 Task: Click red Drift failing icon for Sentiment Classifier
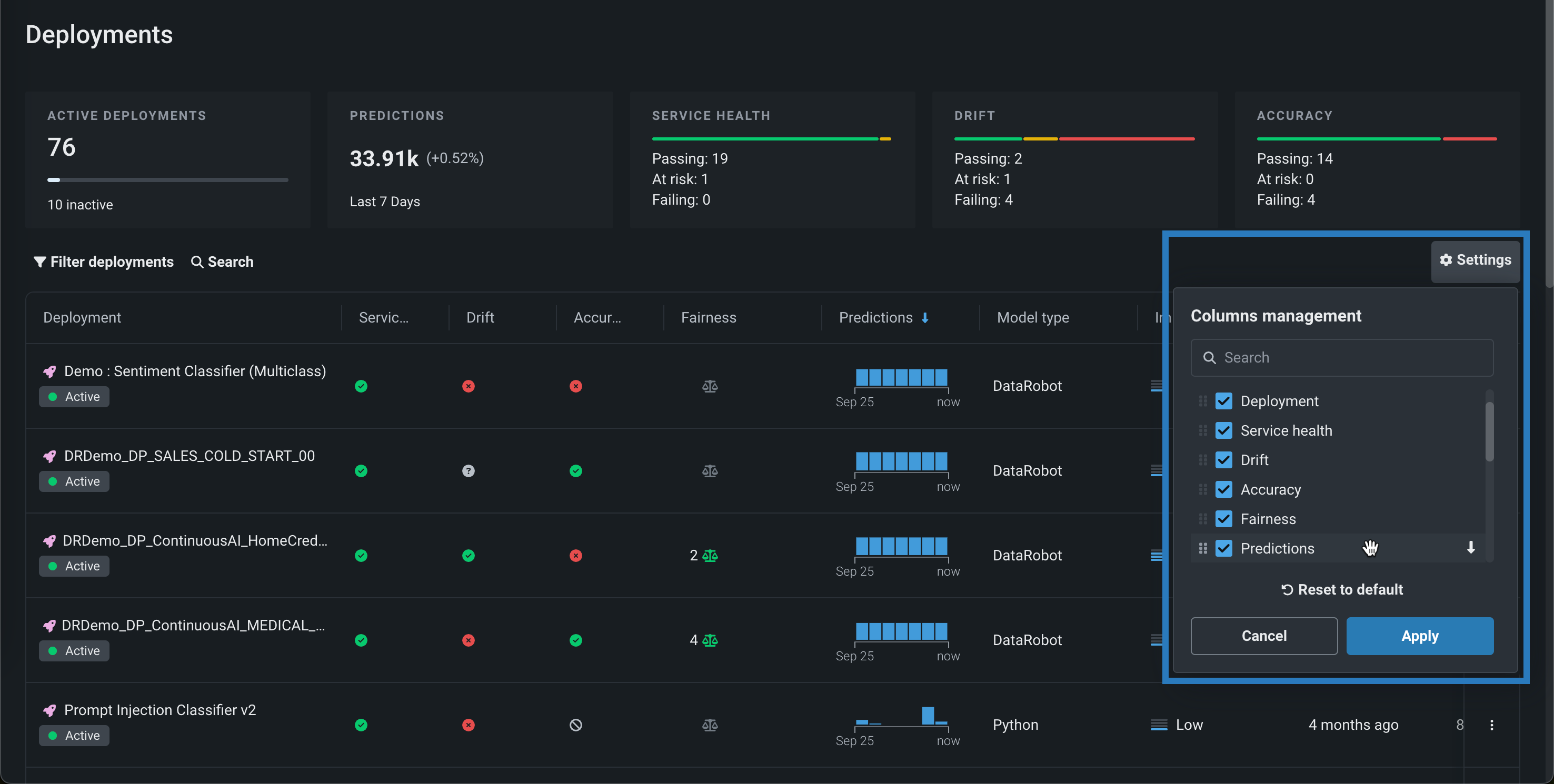(468, 386)
